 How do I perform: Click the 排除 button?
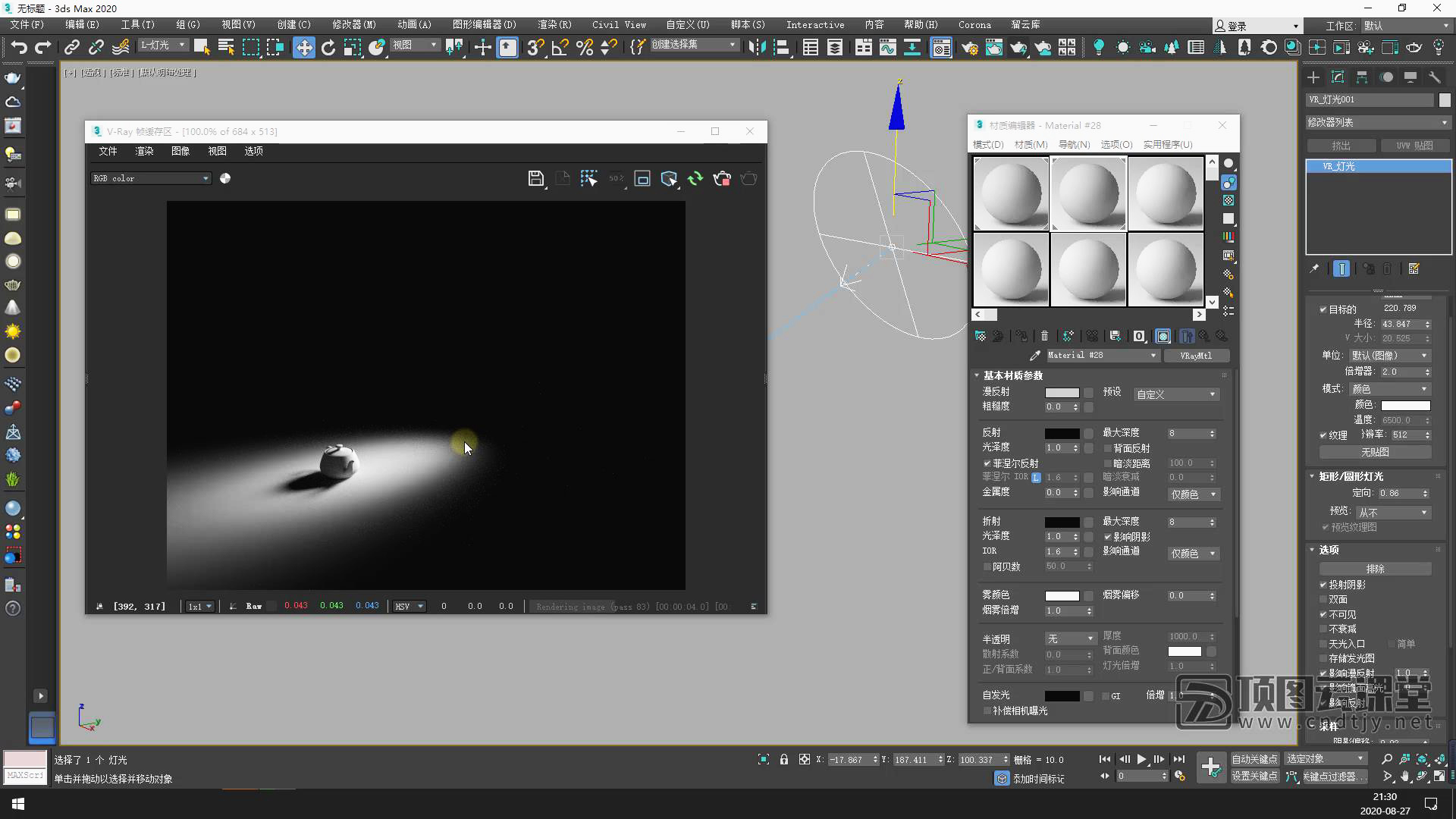point(1375,569)
